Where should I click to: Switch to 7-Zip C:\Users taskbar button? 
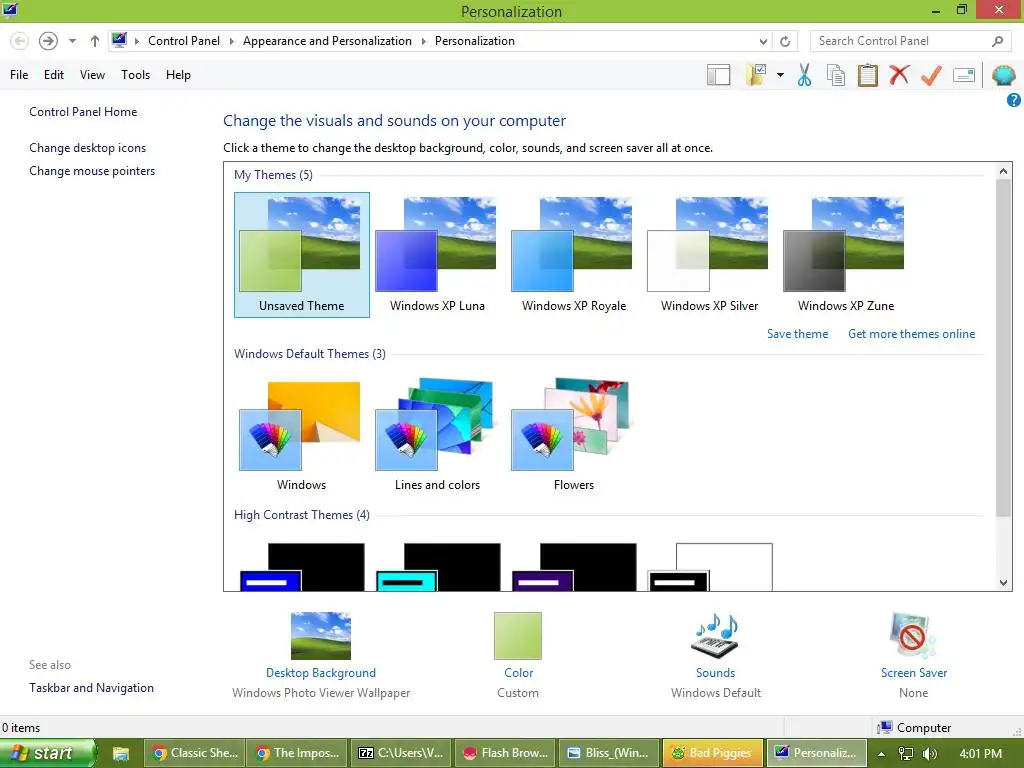click(402, 753)
